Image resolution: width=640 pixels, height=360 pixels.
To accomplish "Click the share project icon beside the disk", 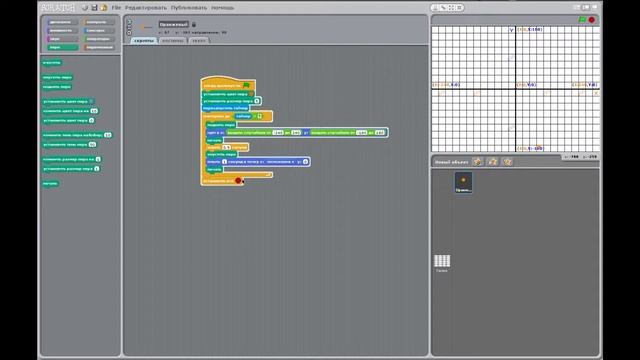I will [103, 8].
